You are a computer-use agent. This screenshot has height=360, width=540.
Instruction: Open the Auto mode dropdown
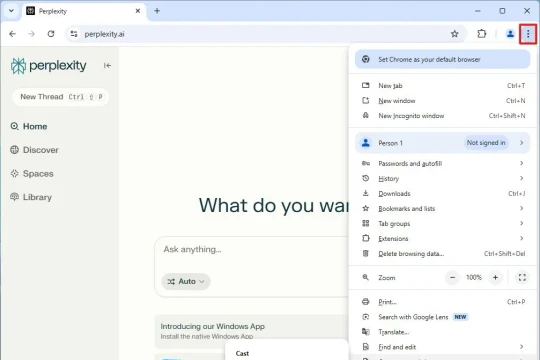tap(186, 281)
